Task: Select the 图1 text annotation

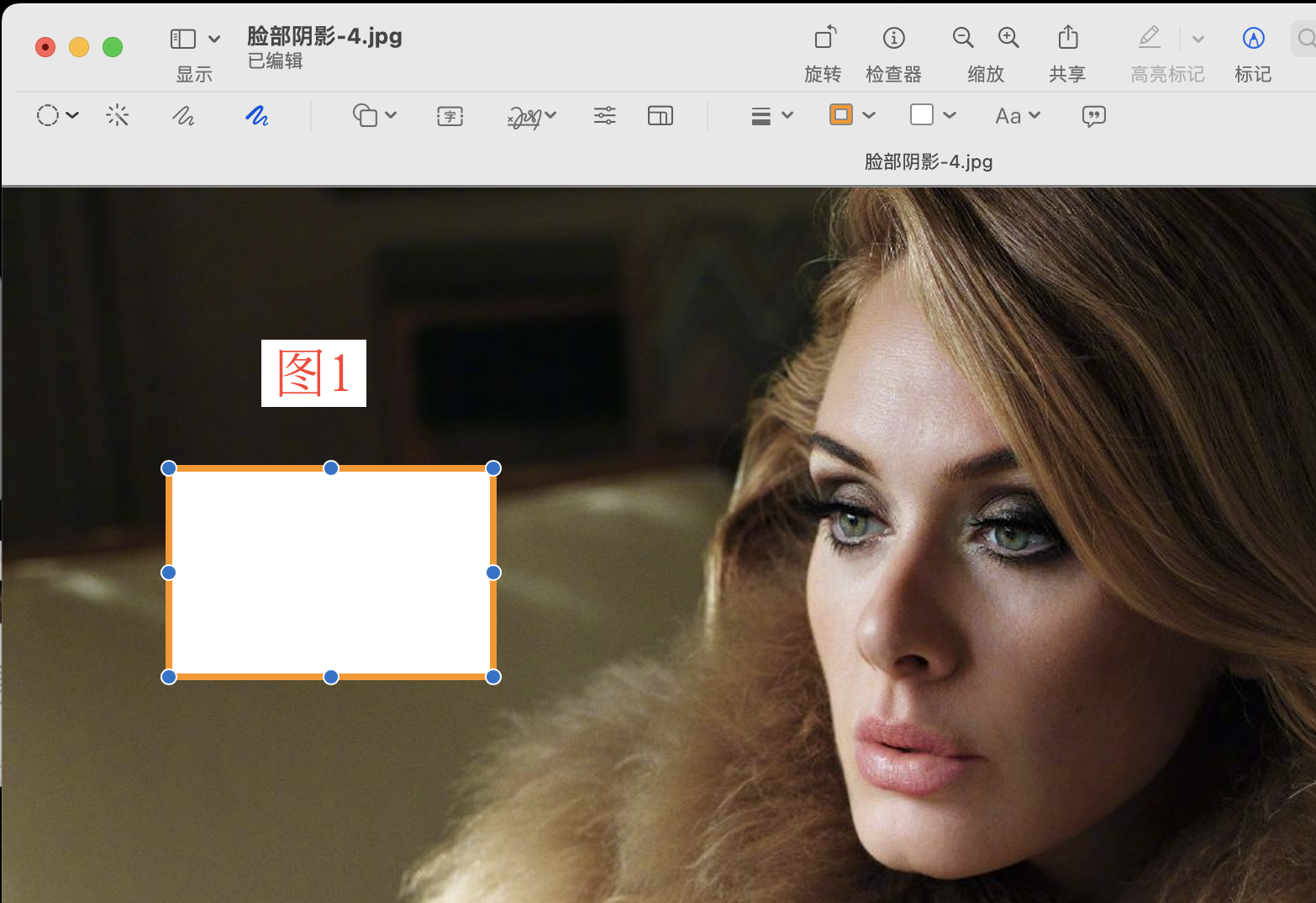Action: coord(313,373)
